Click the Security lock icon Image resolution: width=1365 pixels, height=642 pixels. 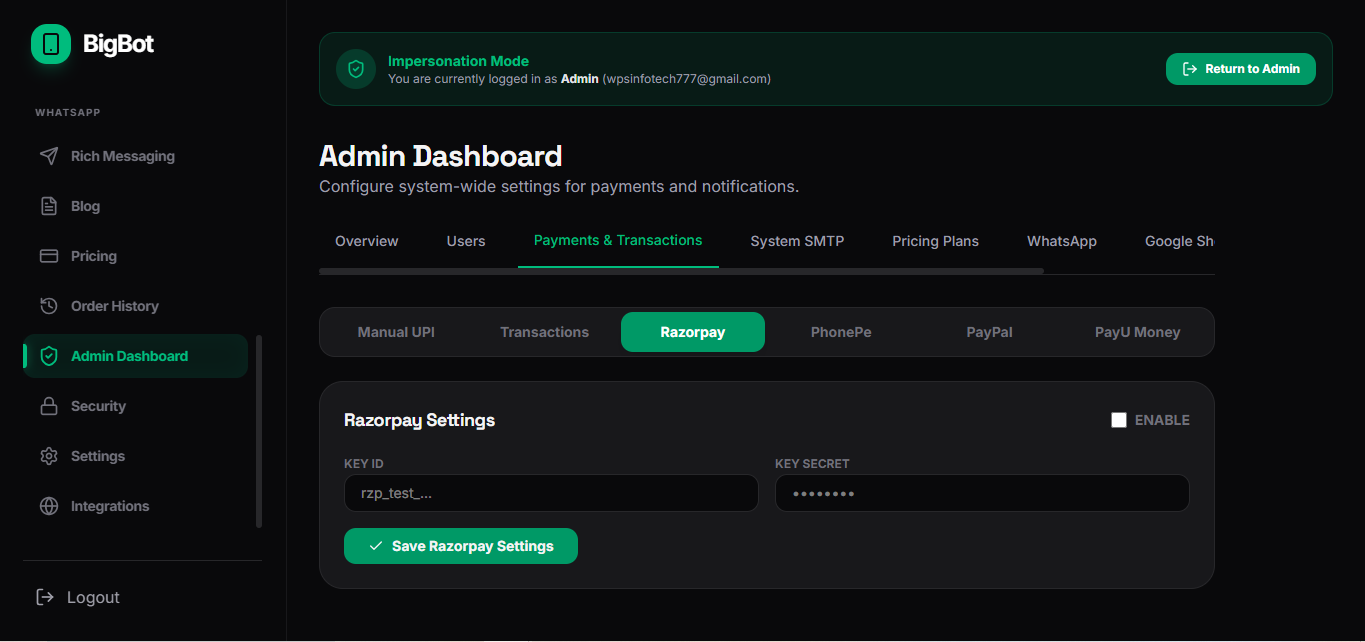point(48,406)
